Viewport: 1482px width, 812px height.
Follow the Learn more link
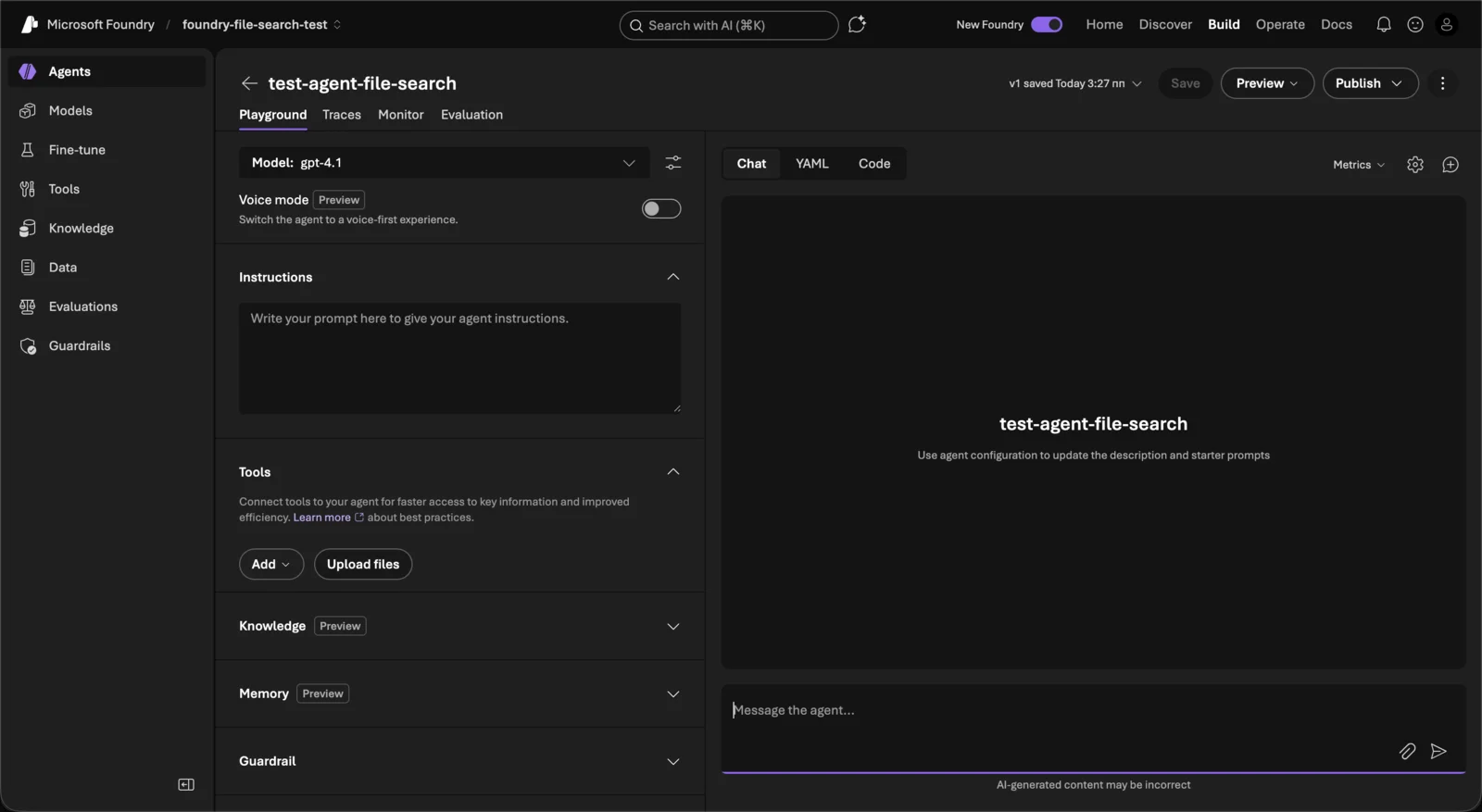click(322, 518)
